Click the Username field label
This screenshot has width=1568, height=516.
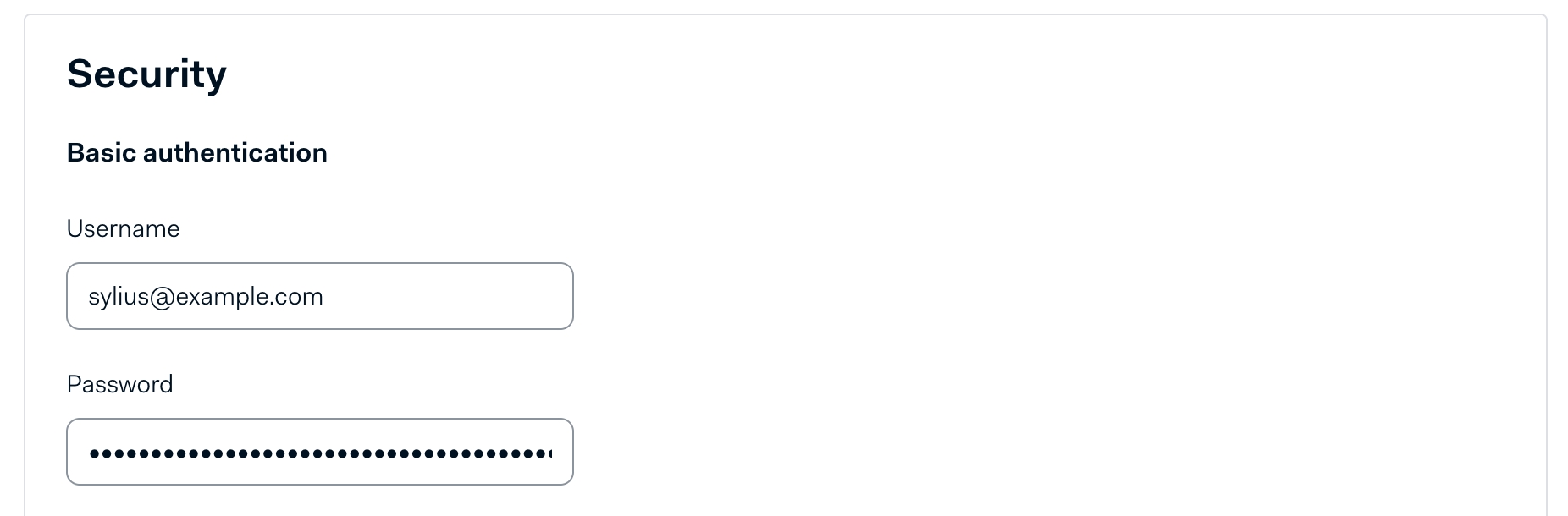pyautogui.click(x=123, y=228)
